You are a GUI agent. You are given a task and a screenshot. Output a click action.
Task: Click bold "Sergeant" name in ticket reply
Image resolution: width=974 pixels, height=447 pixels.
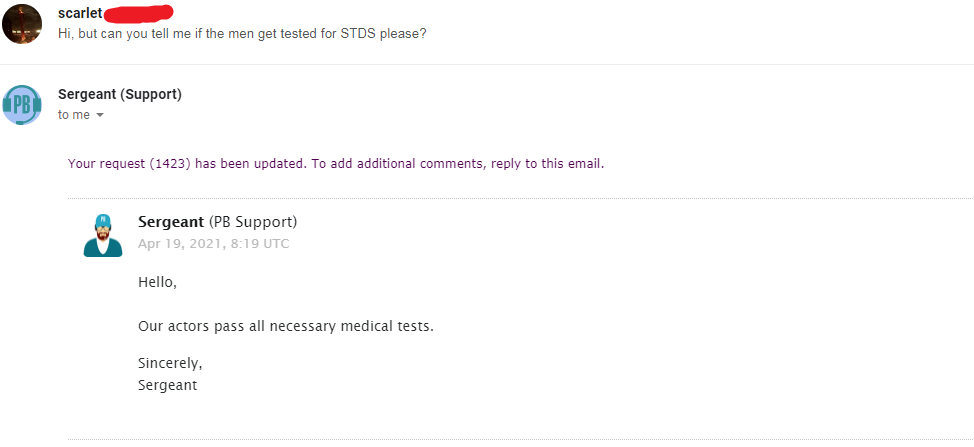point(171,222)
